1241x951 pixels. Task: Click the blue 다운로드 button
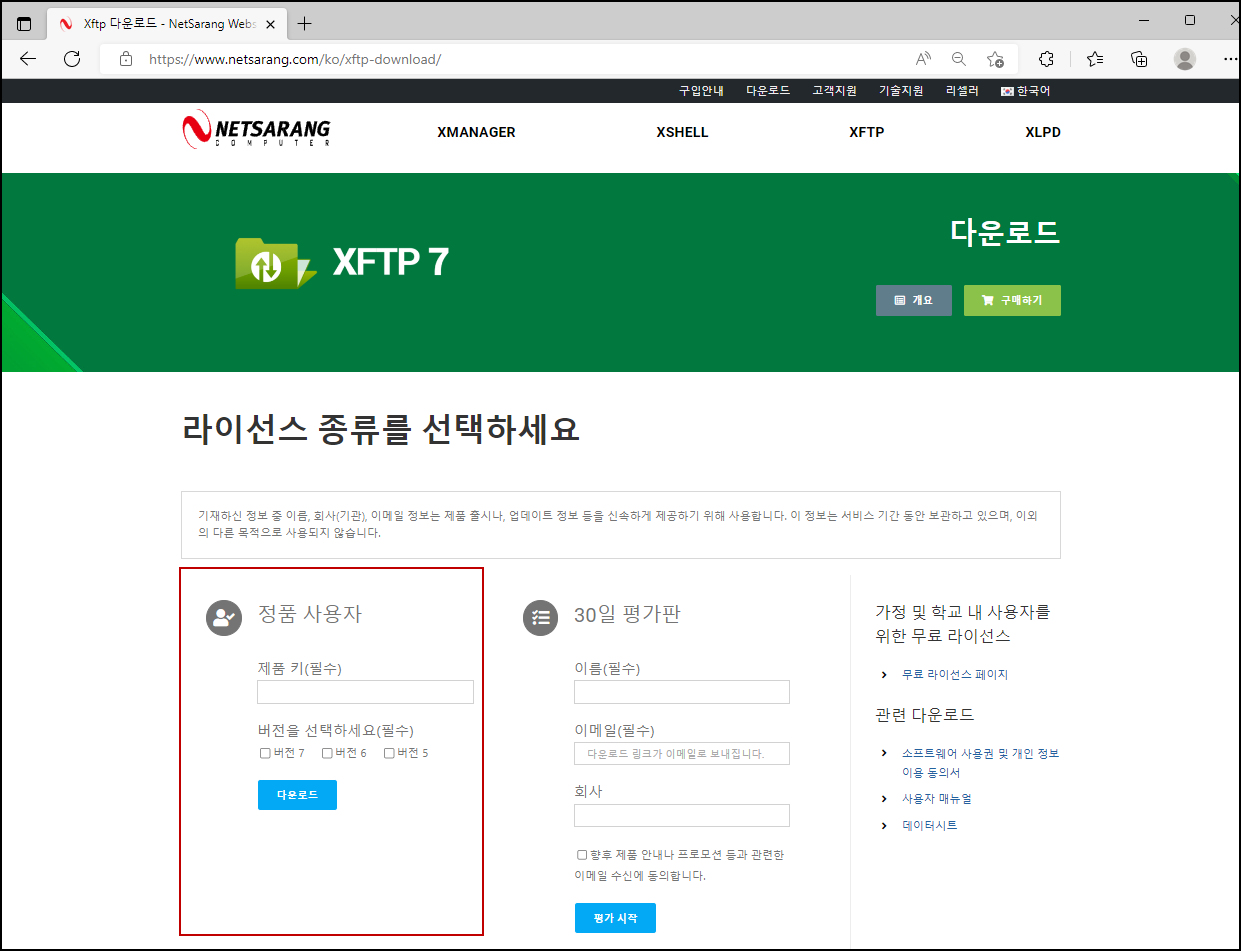tap(297, 795)
